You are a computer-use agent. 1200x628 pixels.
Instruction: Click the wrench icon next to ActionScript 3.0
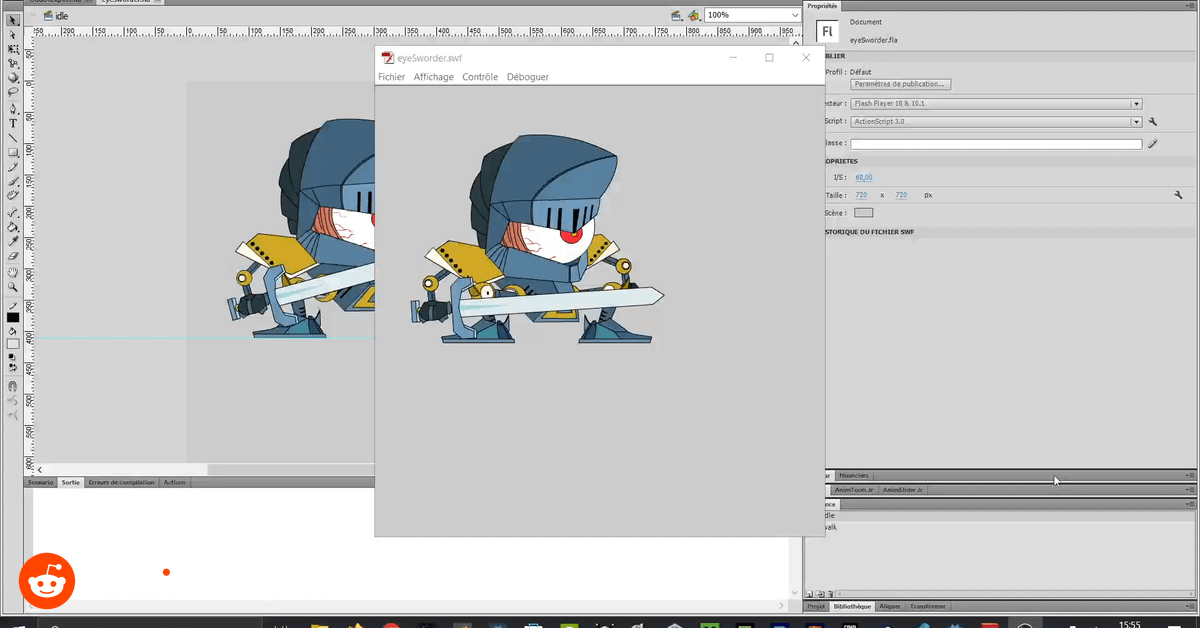click(x=1153, y=122)
